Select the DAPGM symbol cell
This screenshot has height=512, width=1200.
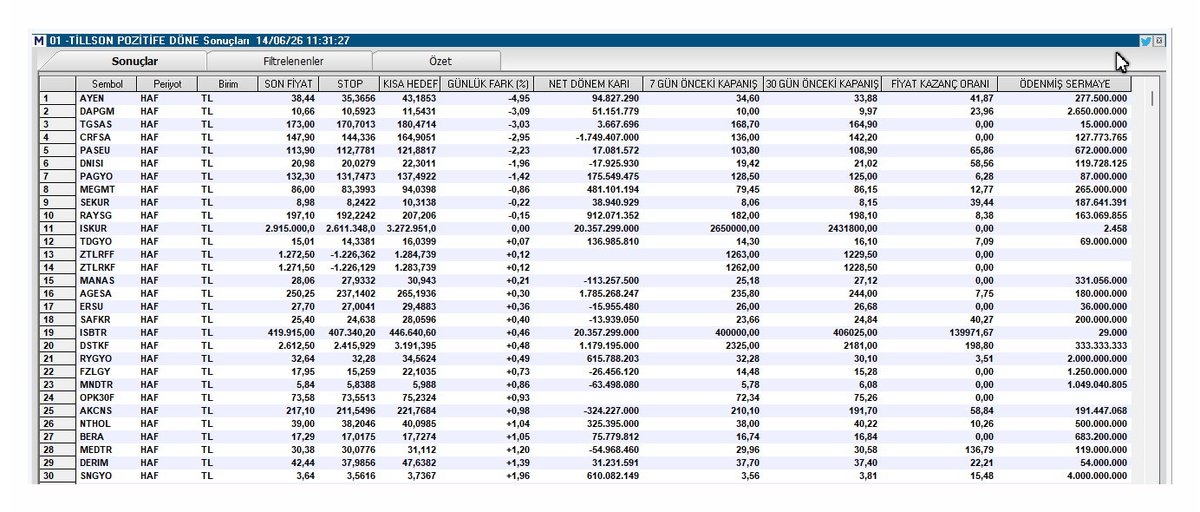[107, 112]
